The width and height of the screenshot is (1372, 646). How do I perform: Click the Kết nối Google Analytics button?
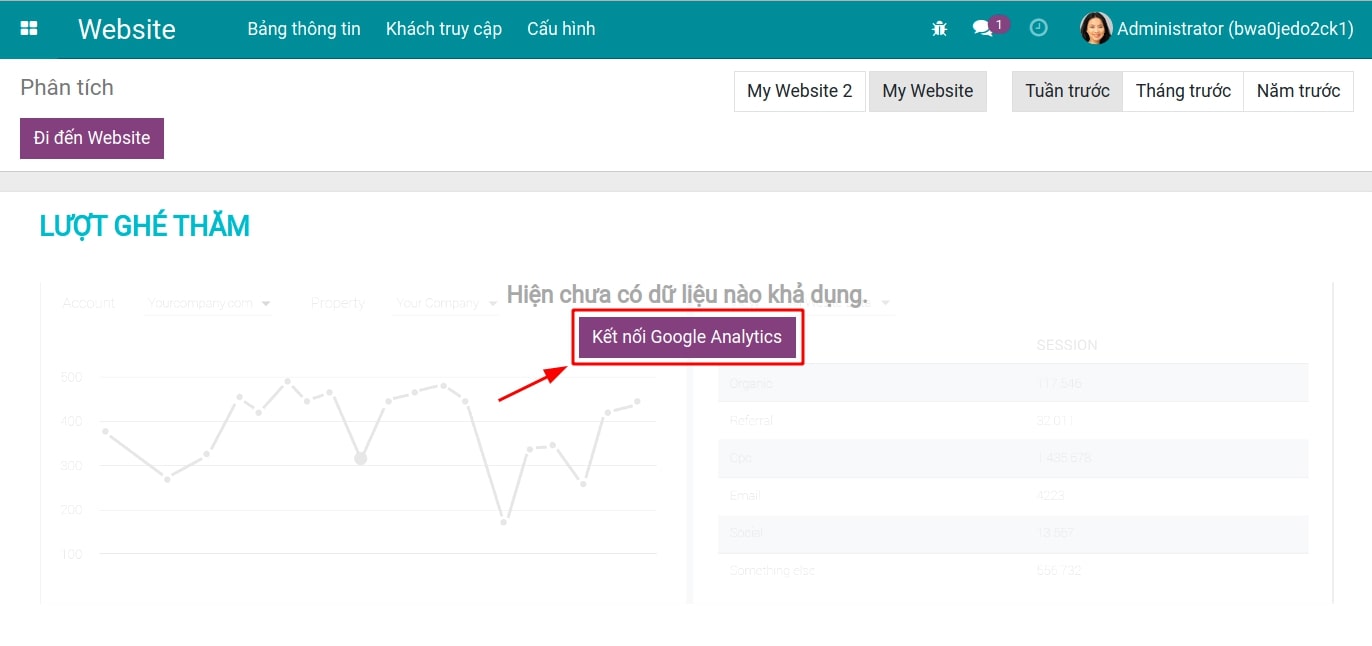click(x=687, y=337)
